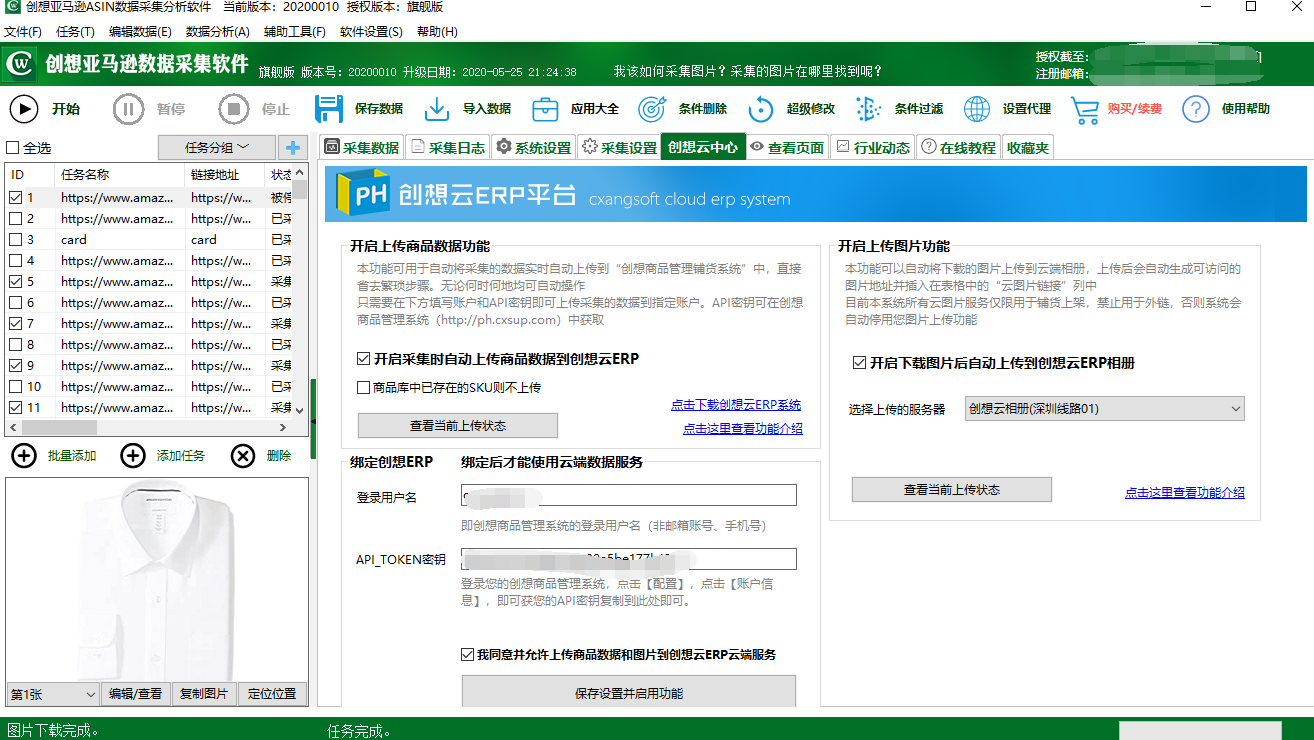Viewport: 1314px width, 740px height.
Task: Open the 帮助(H) menu
Action: coord(437,32)
